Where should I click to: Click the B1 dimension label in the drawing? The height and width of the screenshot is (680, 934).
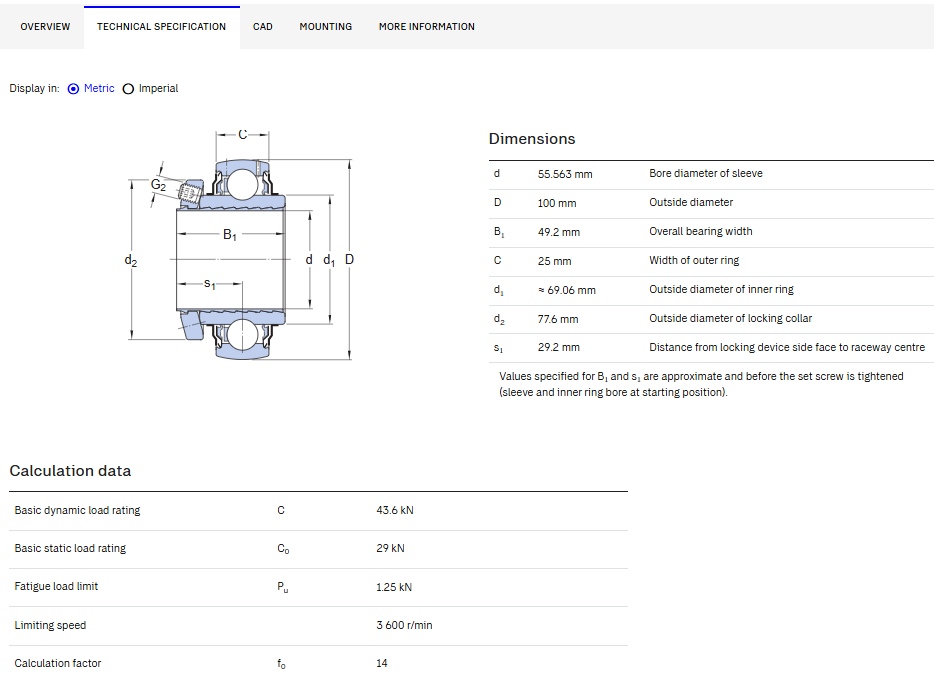(x=230, y=235)
